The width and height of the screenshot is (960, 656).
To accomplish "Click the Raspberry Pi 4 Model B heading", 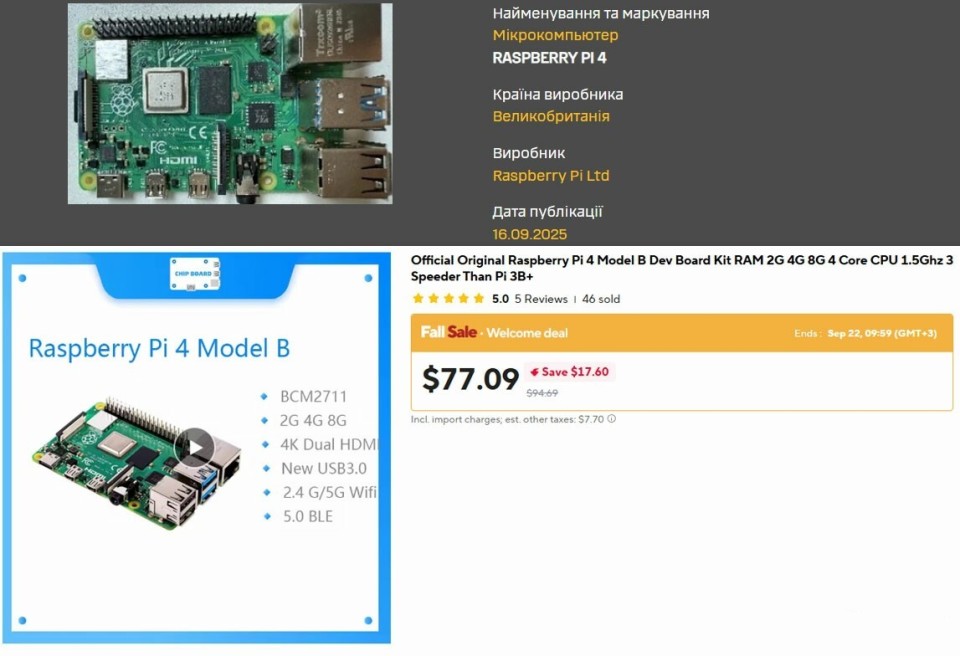I will 159,348.
